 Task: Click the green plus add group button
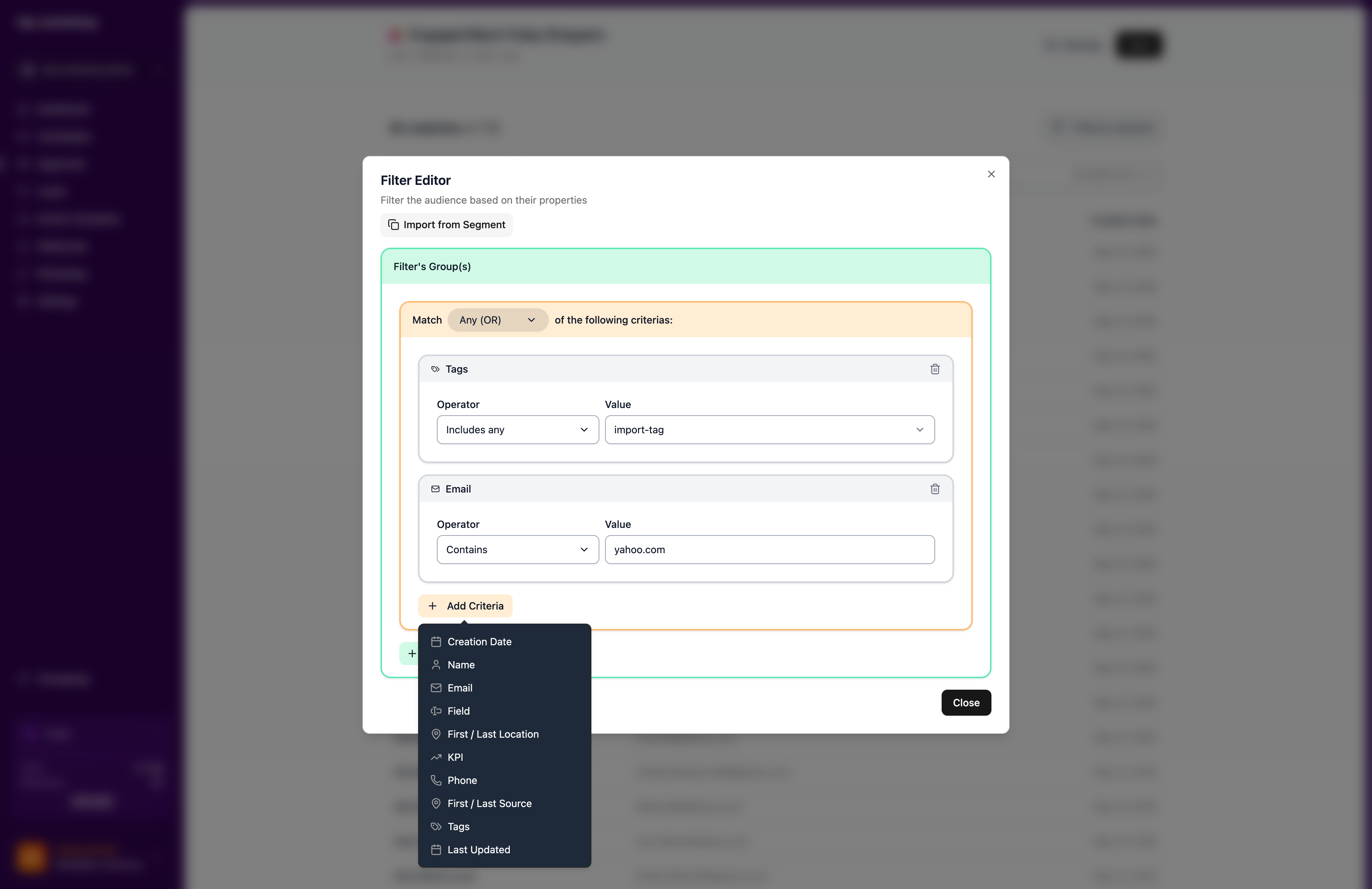click(411, 653)
